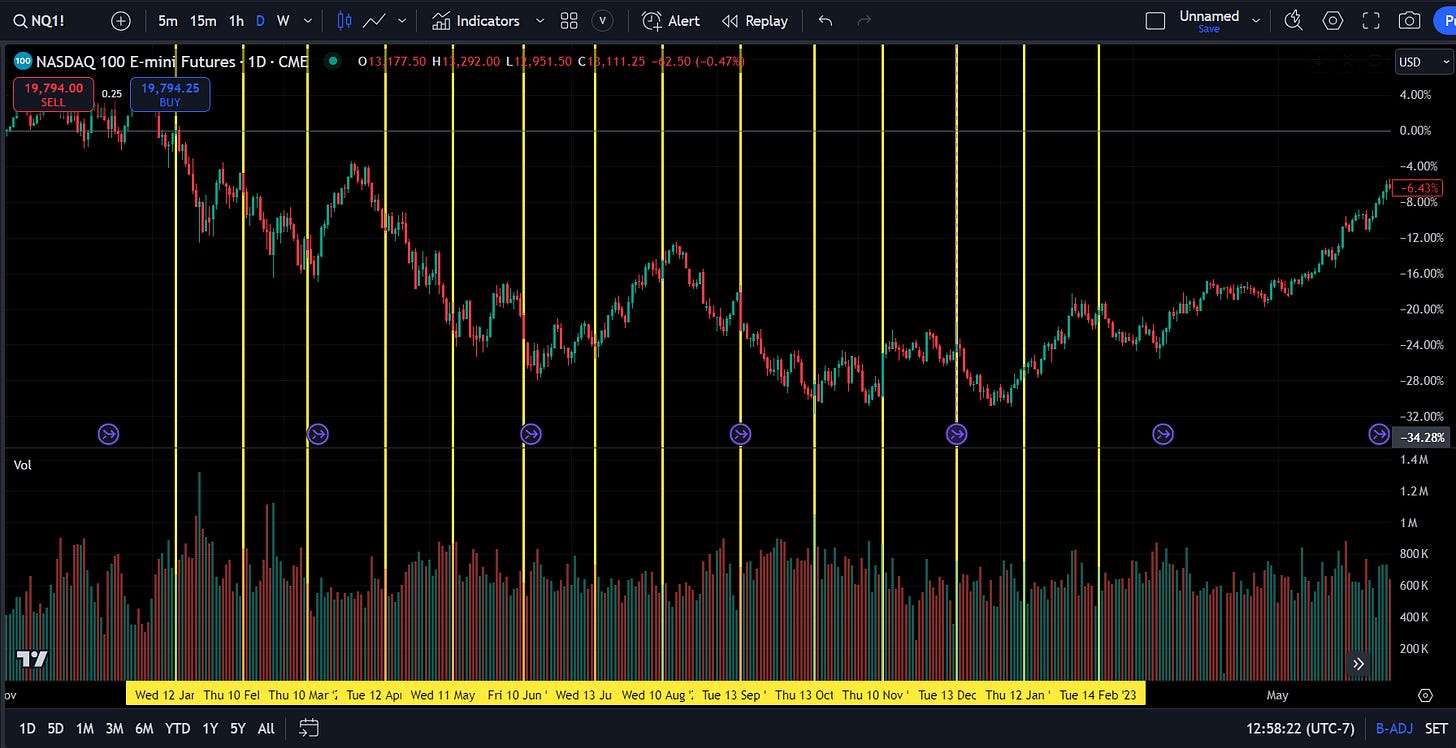Viewport: 1456px width, 748px height.
Task: Select the line chart style icon
Action: 375,20
